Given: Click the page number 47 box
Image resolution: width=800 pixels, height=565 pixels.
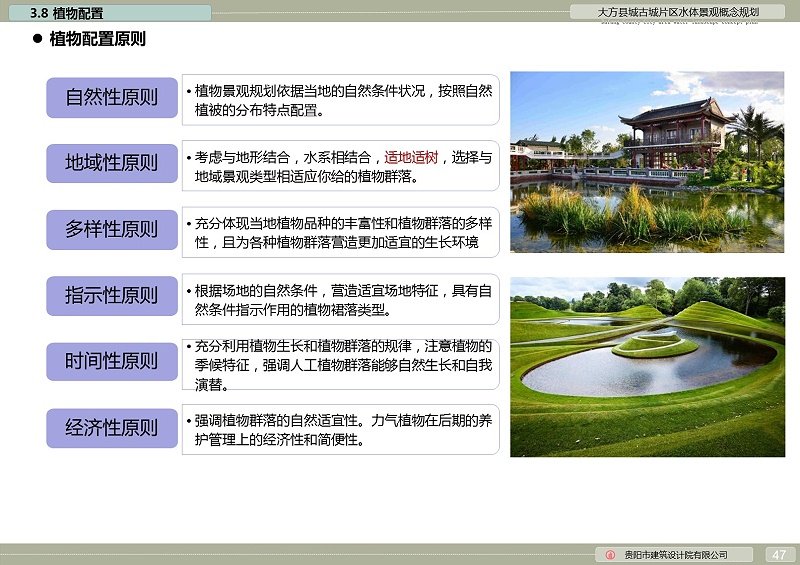Looking at the screenshot, I should 780,555.
